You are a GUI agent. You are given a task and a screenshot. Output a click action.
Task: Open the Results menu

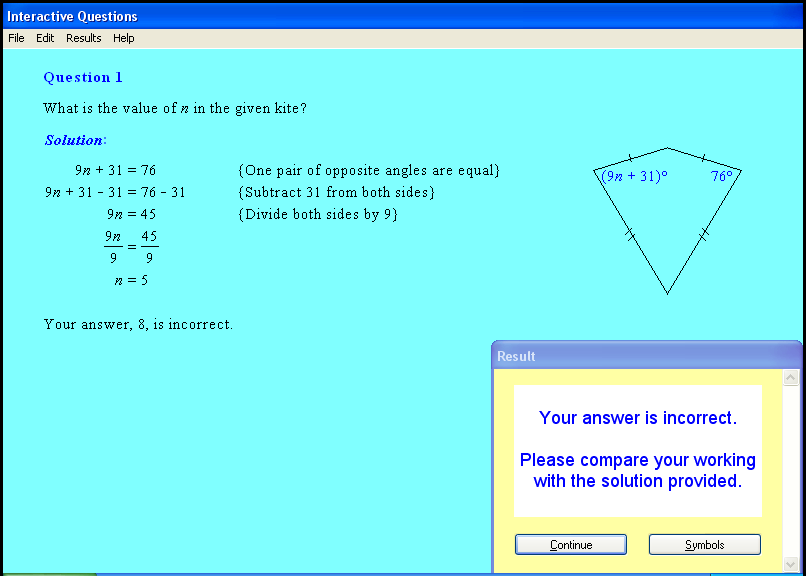[x=83, y=38]
